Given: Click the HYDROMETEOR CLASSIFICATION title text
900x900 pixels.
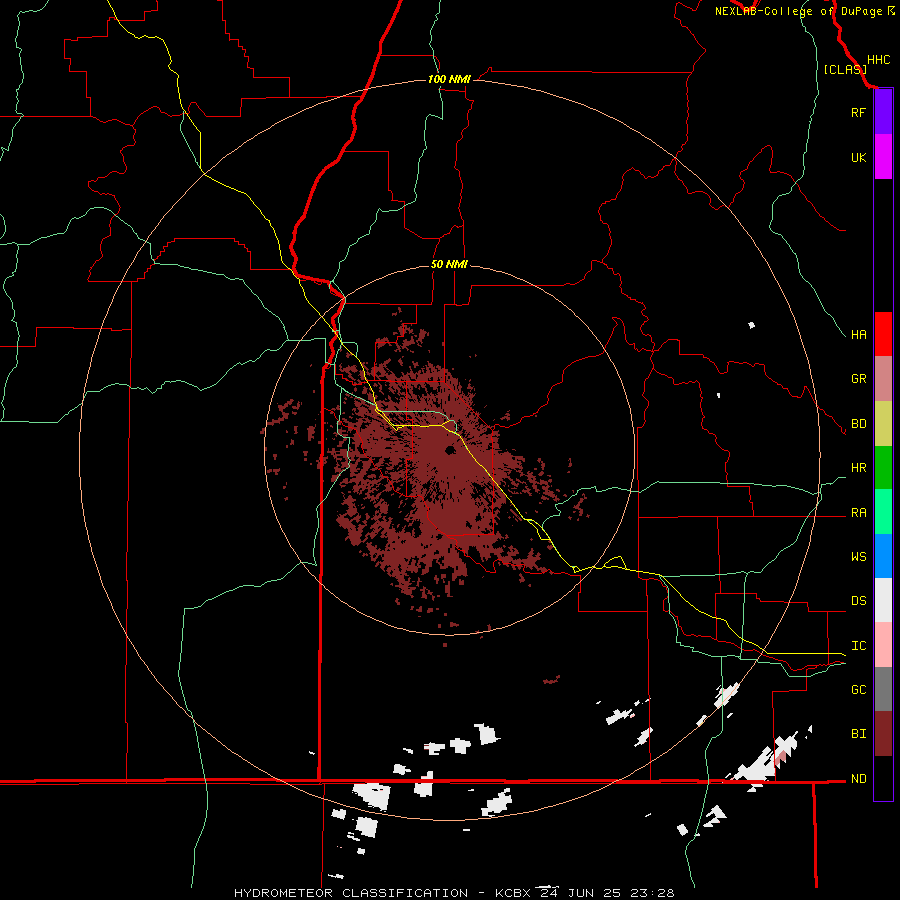Looking at the screenshot, I should tap(351, 893).
